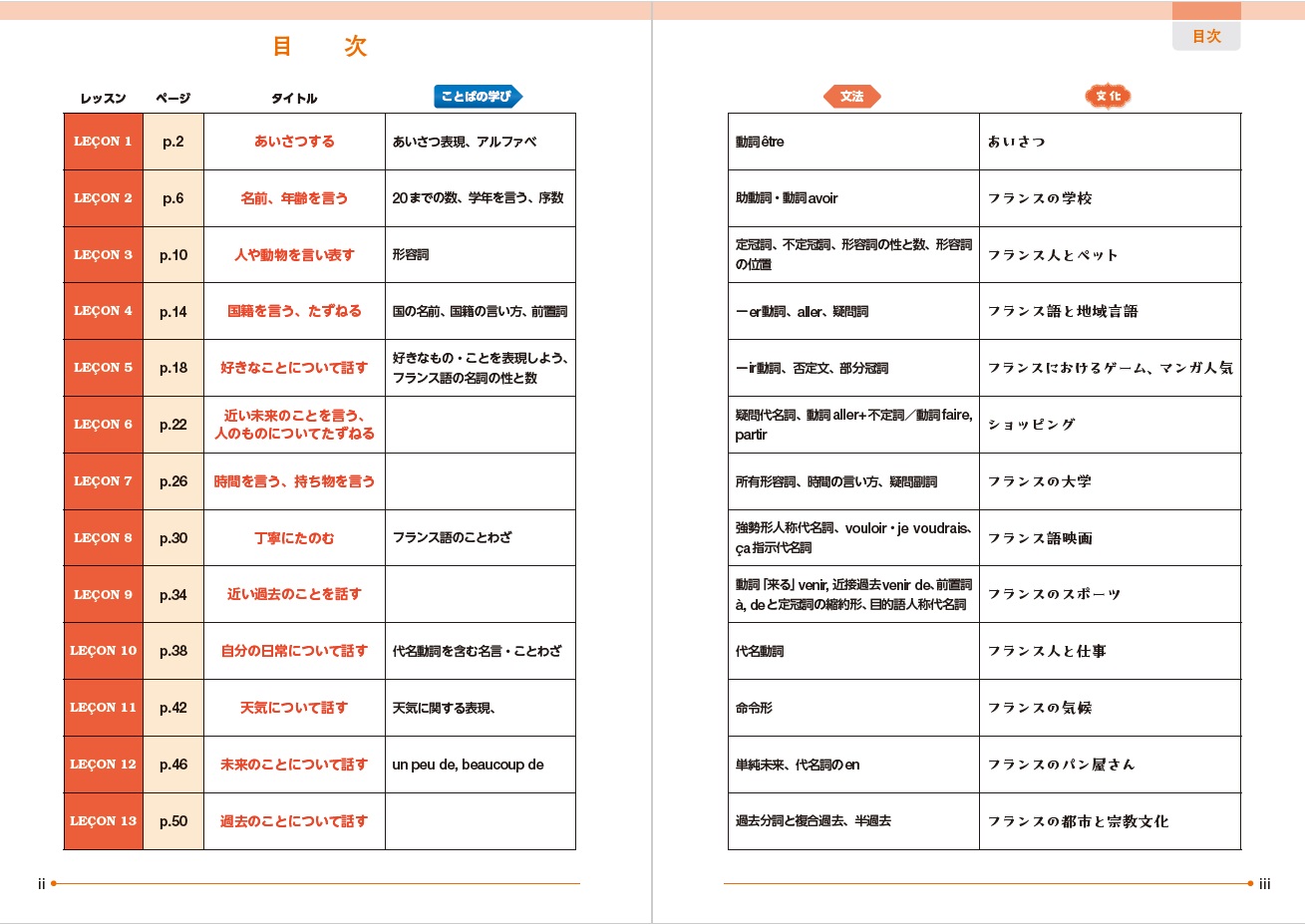Click the ショッピング culture cell
This screenshot has height=924, width=1305.
coord(1032,425)
